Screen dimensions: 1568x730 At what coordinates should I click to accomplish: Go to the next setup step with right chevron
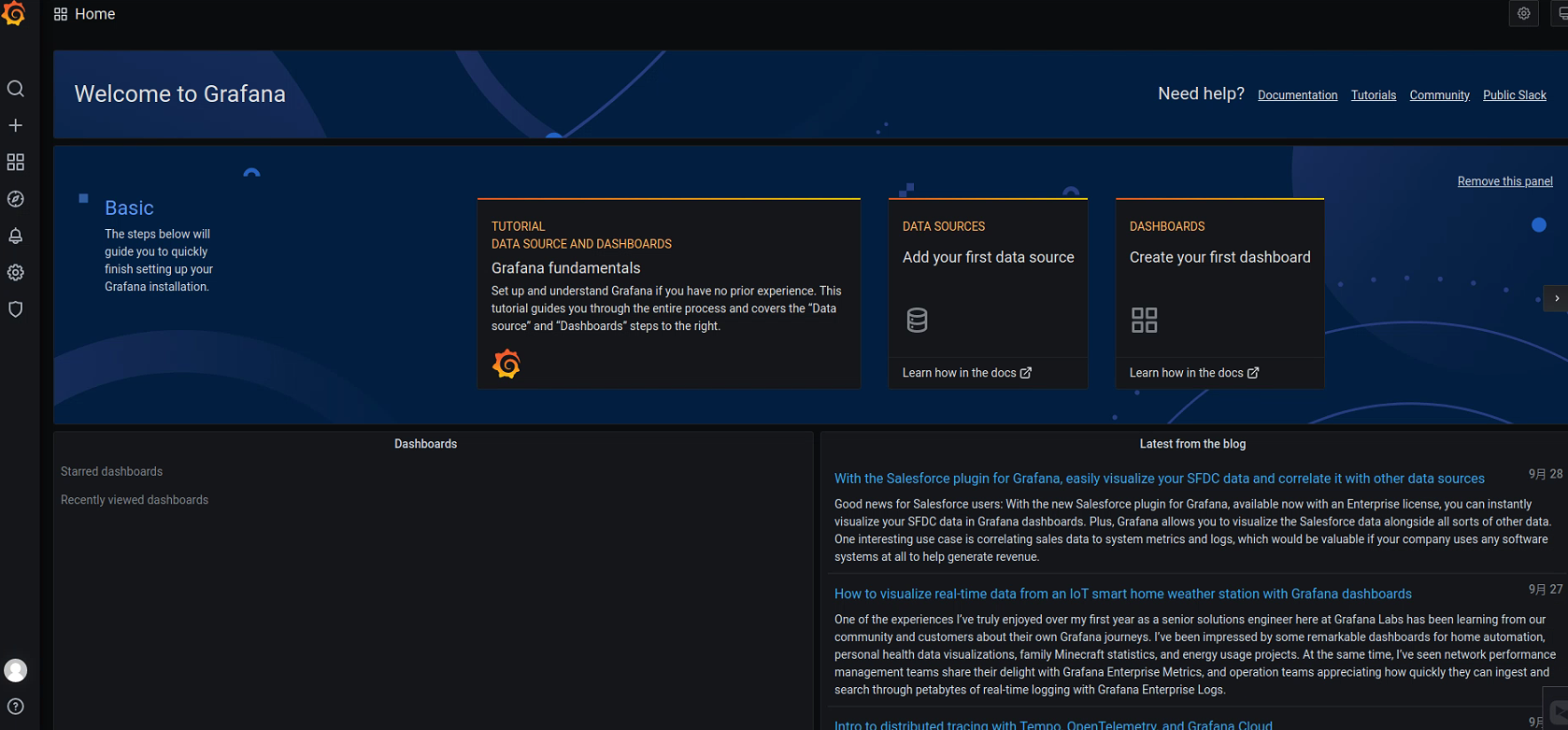[1557, 298]
